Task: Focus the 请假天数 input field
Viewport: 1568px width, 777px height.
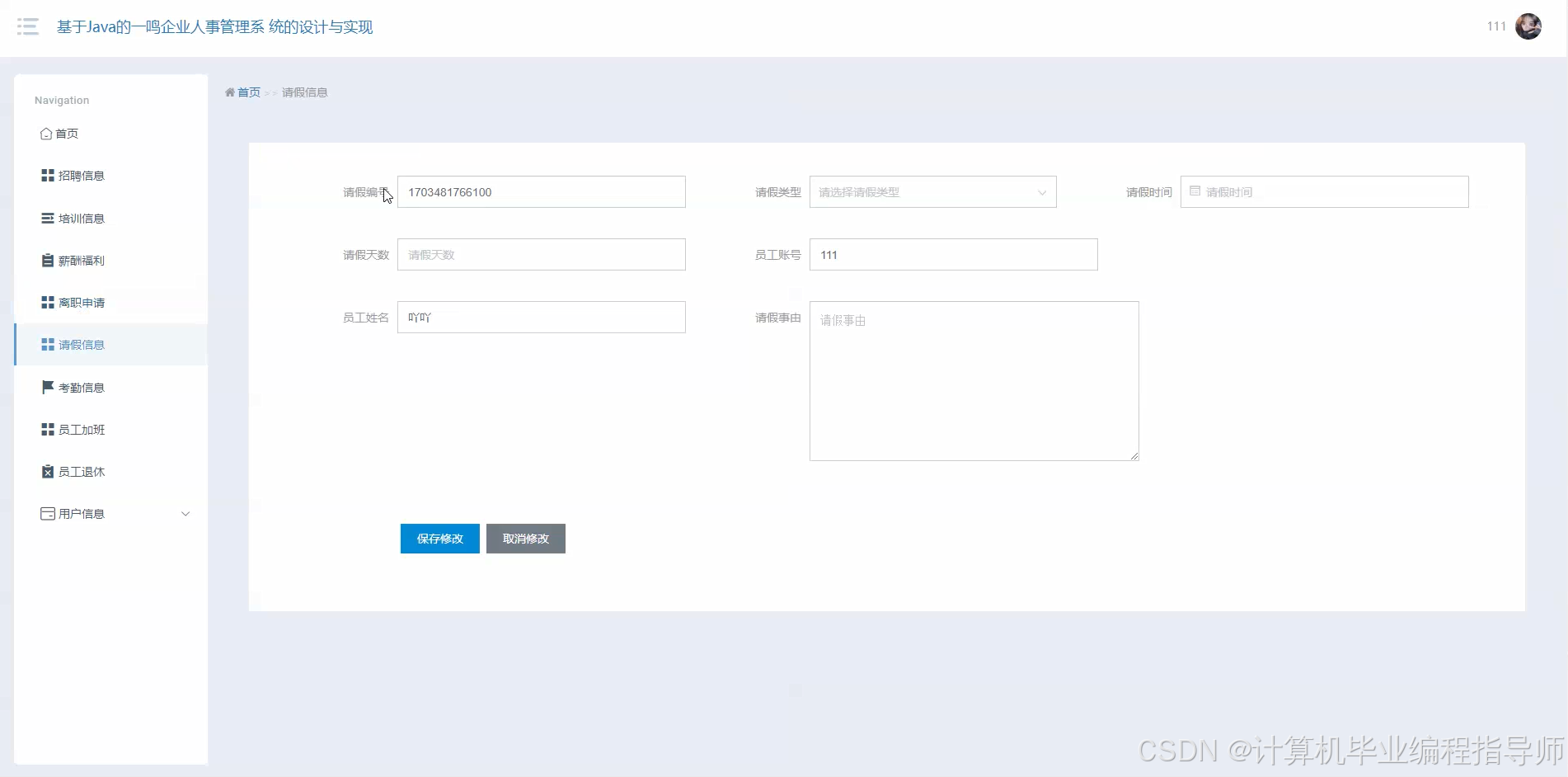Action: 542,255
